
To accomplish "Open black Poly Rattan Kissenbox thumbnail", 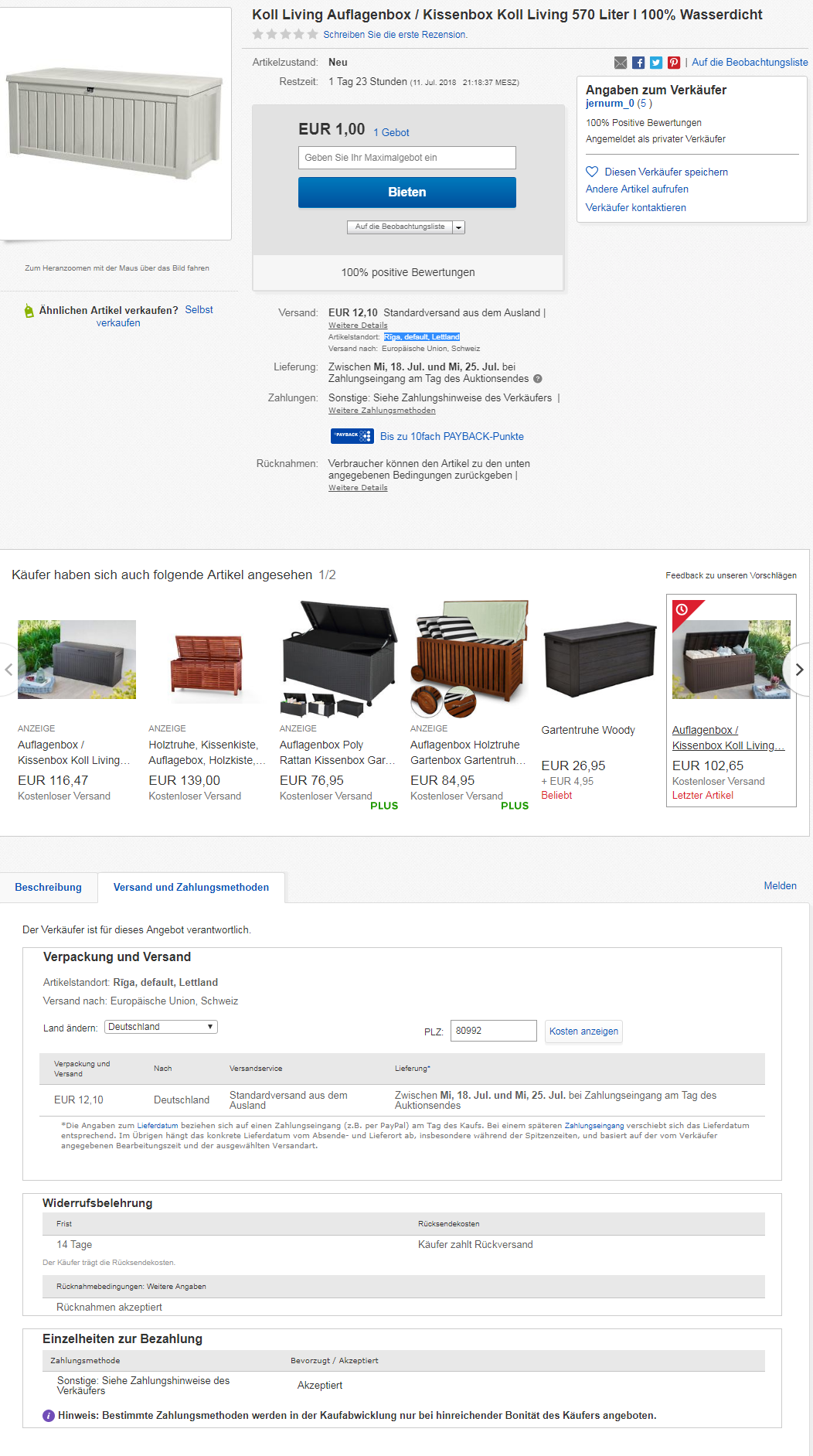I will point(338,659).
